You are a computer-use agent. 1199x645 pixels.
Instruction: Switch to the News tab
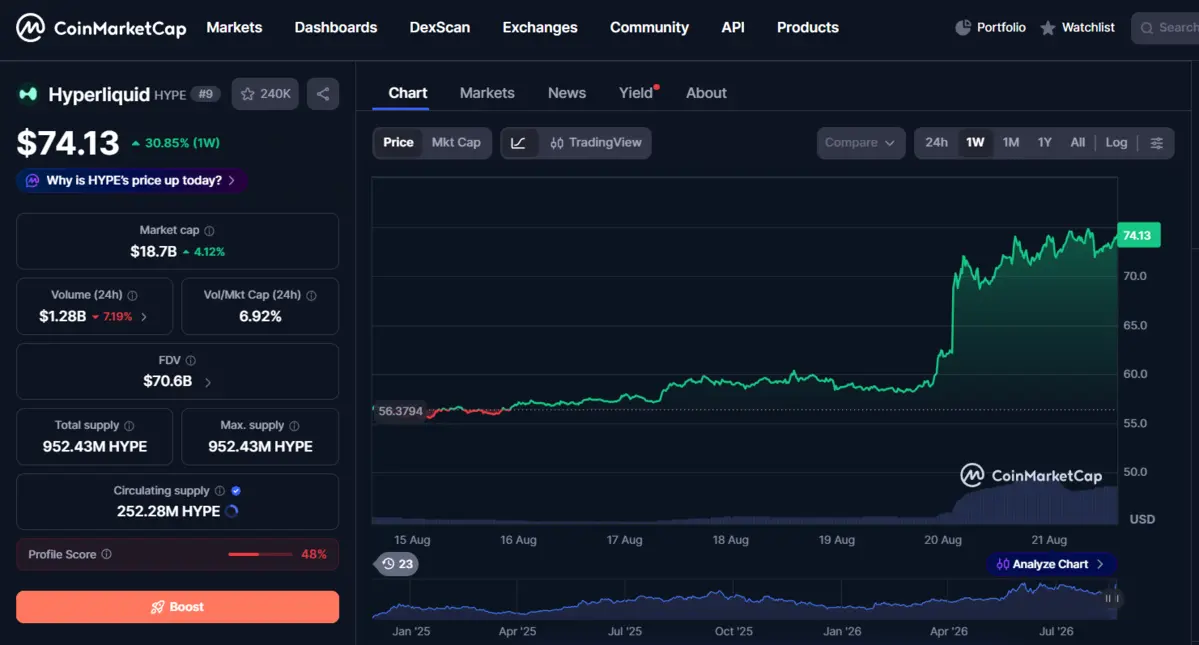(567, 93)
